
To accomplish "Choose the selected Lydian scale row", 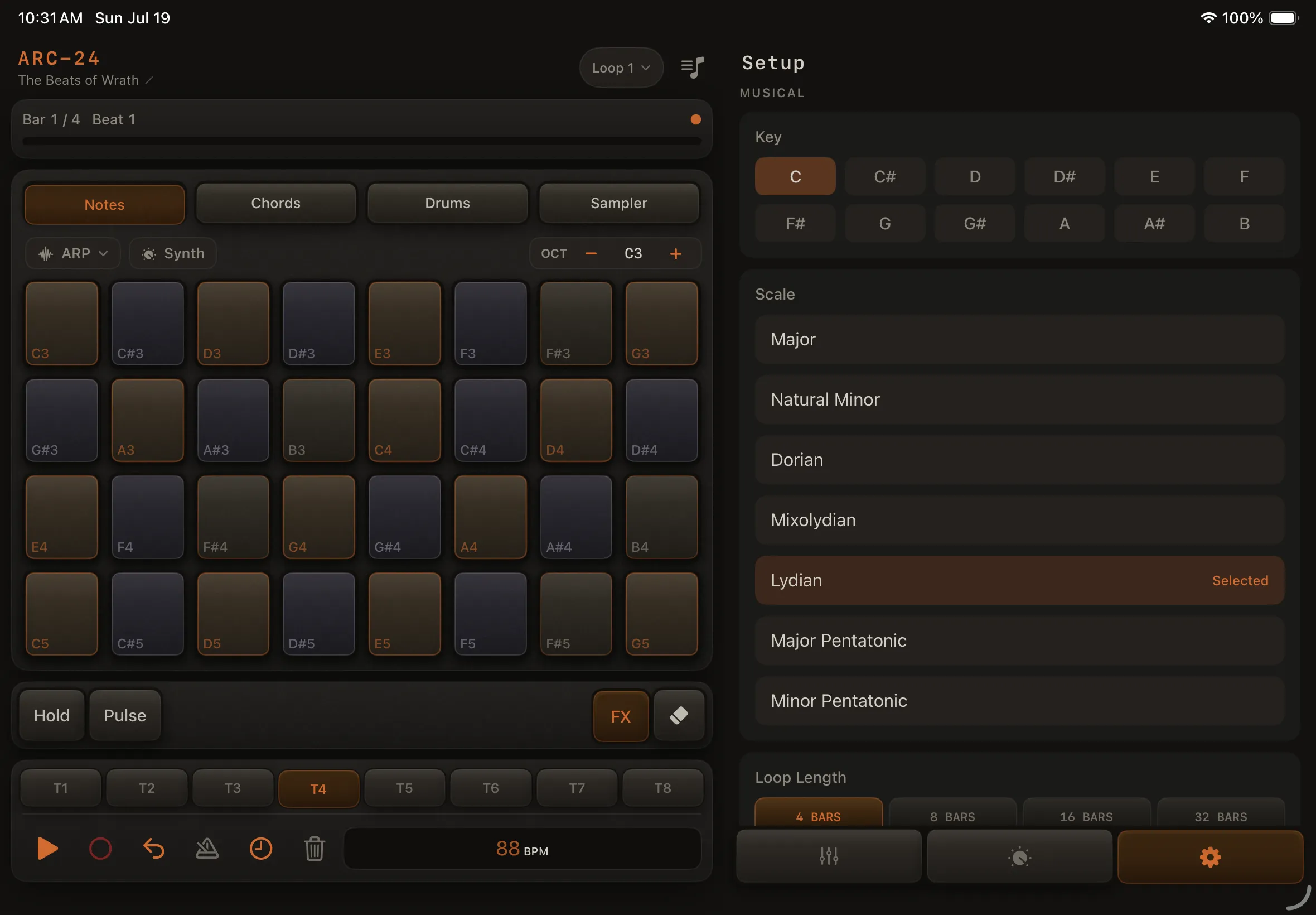I will click(x=1019, y=580).
